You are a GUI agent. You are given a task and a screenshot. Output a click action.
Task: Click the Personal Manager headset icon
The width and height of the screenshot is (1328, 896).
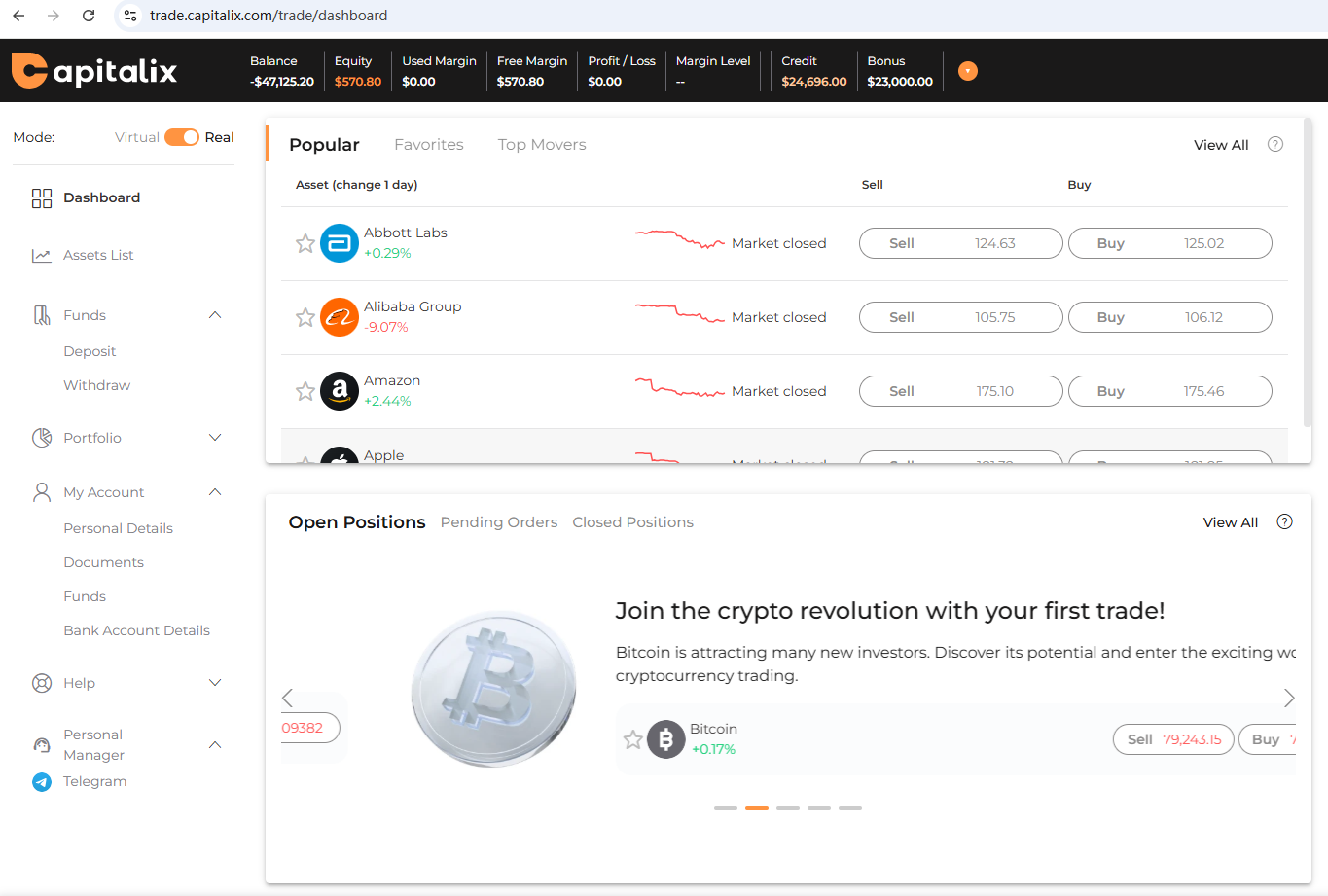(x=42, y=745)
